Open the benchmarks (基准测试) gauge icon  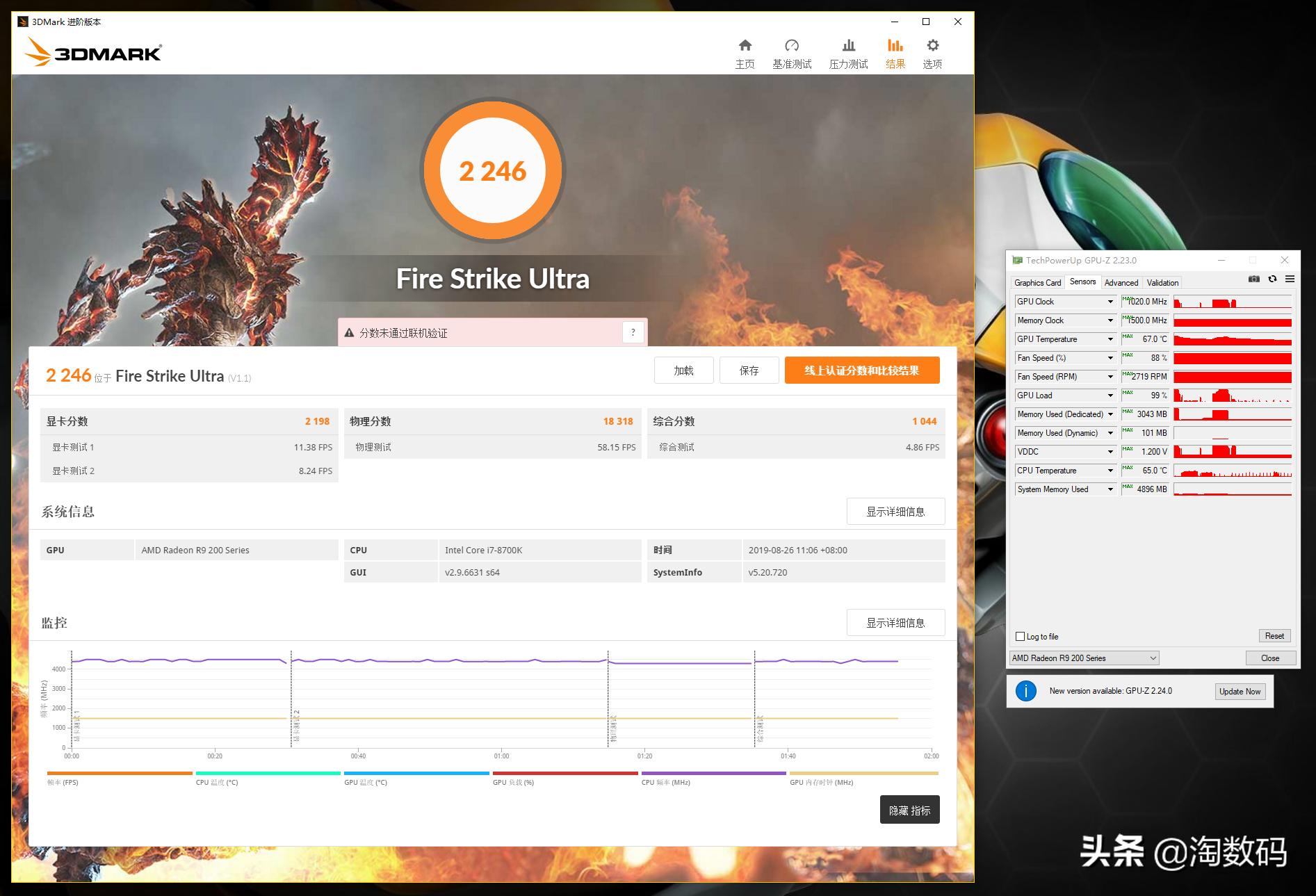click(x=791, y=46)
